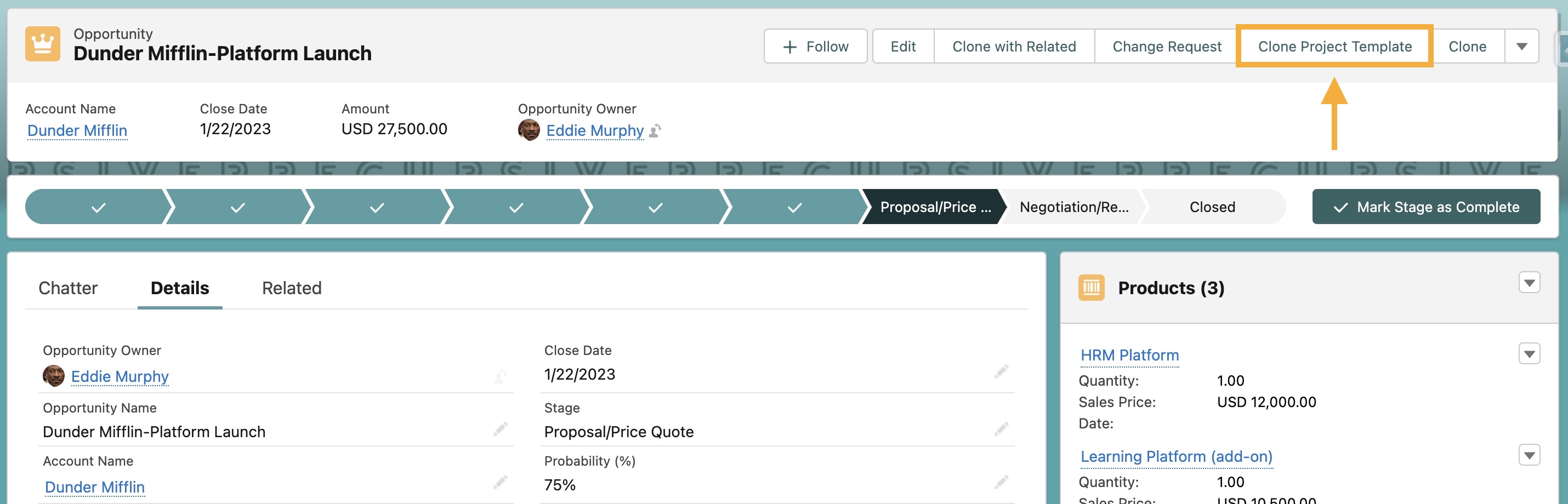Open the dropdown next to the Clone button
Viewport: 1568px width, 504px height.
[1522, 45]
